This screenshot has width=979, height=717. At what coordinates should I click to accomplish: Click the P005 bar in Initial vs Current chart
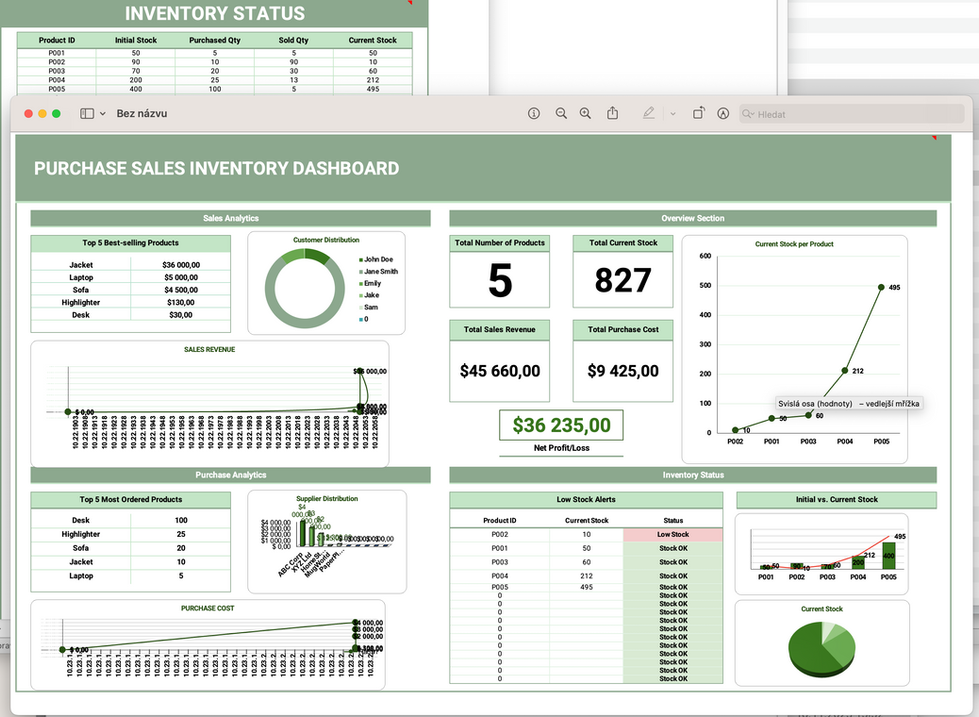(888, 556)
